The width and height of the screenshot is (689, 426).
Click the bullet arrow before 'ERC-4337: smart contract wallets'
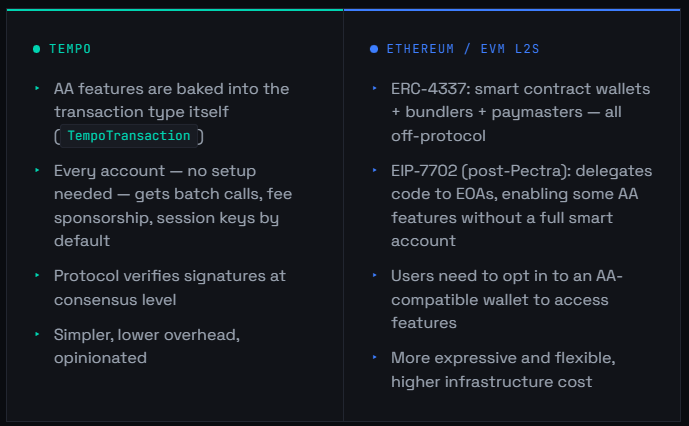coord(374,89)
